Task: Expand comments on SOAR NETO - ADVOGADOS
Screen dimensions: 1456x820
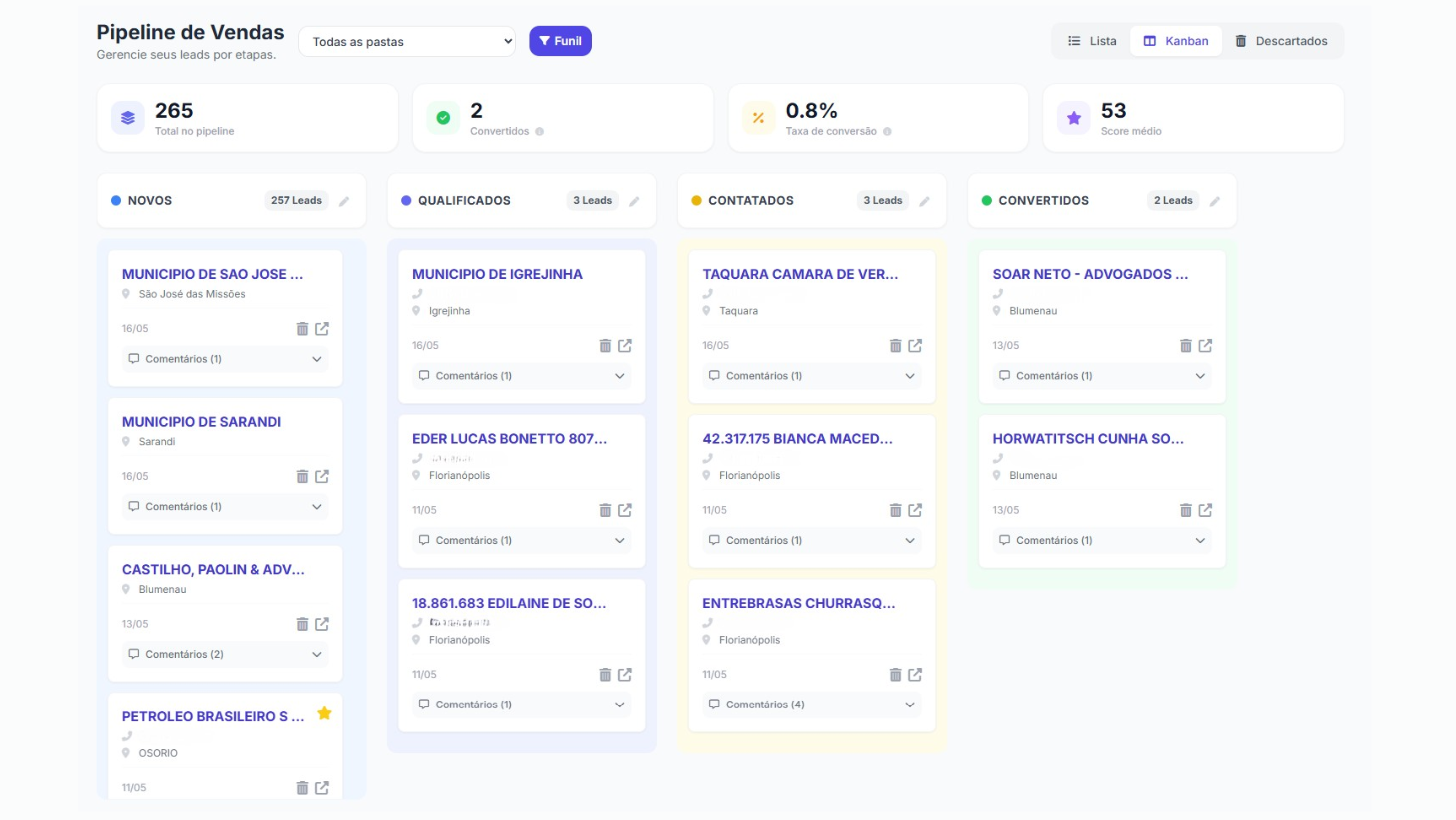Action: pyautogui.click(x=1102, y=376)
